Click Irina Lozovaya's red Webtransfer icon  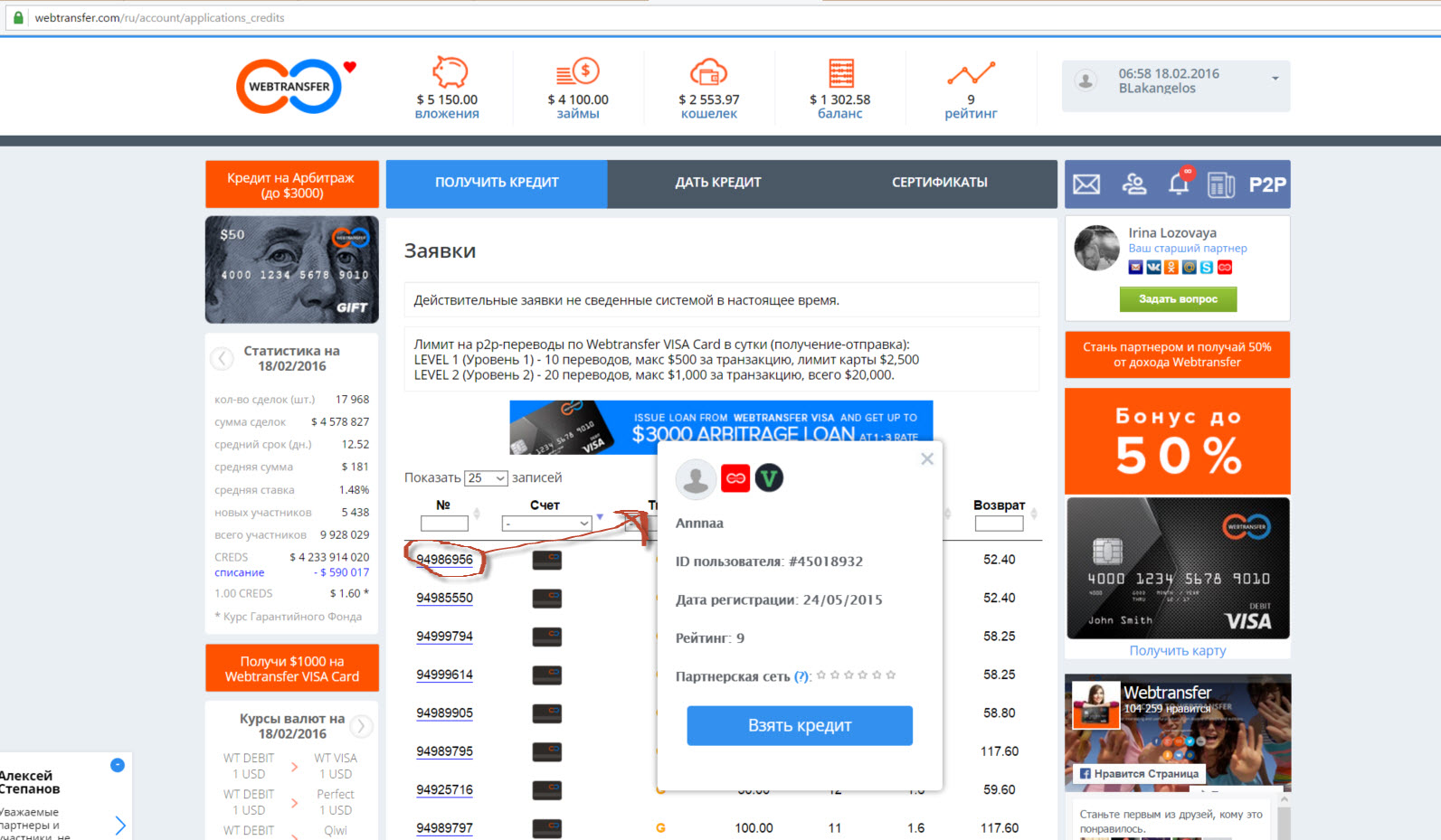click(x=1225, y=267)
